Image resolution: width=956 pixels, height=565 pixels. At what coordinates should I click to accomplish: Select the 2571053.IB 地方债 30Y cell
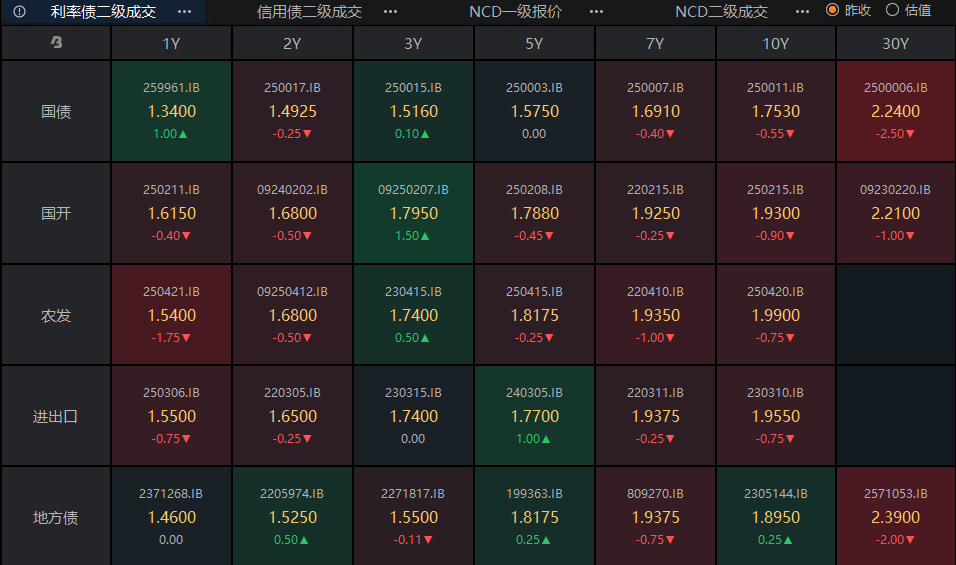pyautogui.click(x=896, y=517)
